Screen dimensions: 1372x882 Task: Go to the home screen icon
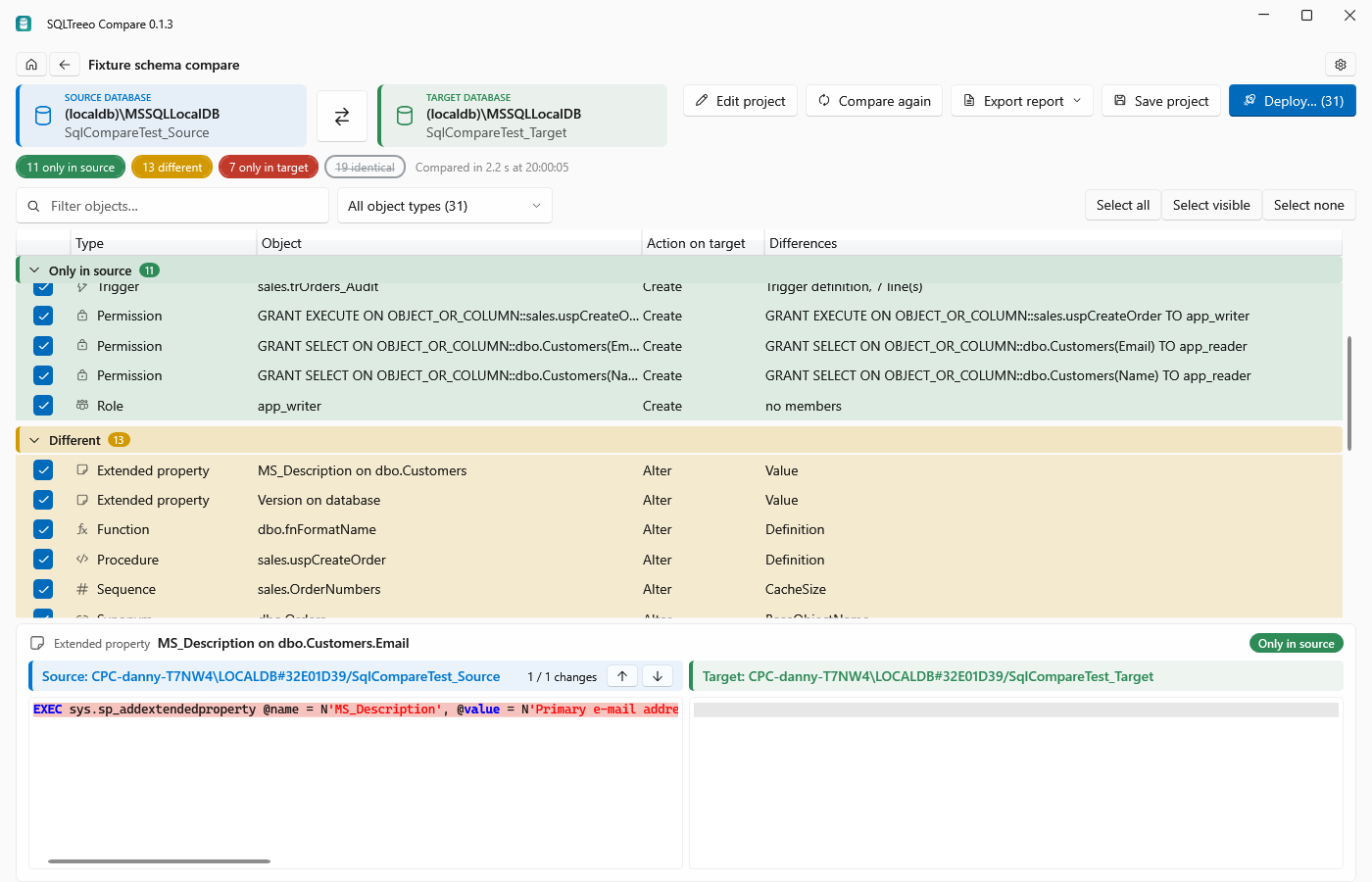tap(31, 65)
